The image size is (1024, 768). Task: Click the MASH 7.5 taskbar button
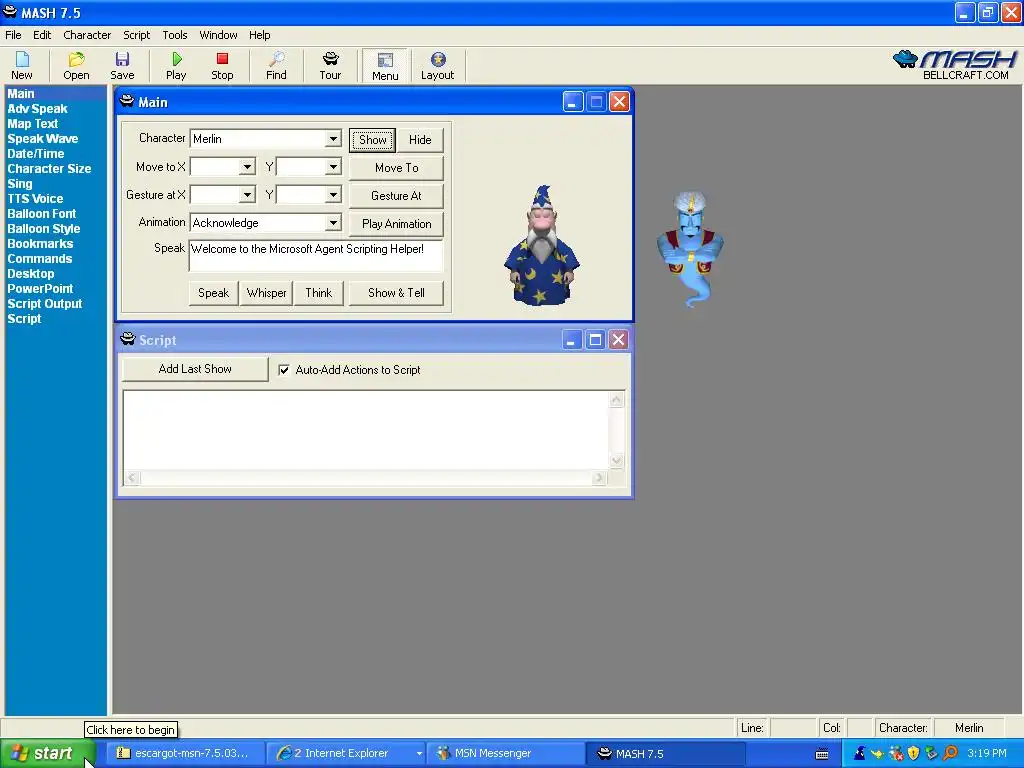(x=666, y=753)
